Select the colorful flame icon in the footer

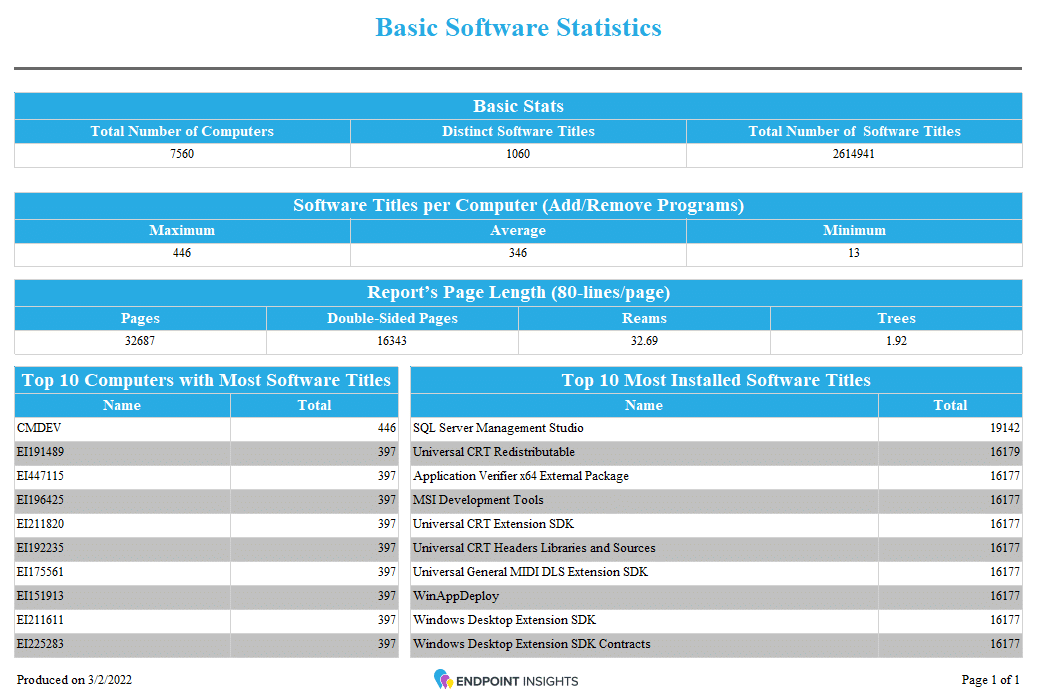click(444, 680)
